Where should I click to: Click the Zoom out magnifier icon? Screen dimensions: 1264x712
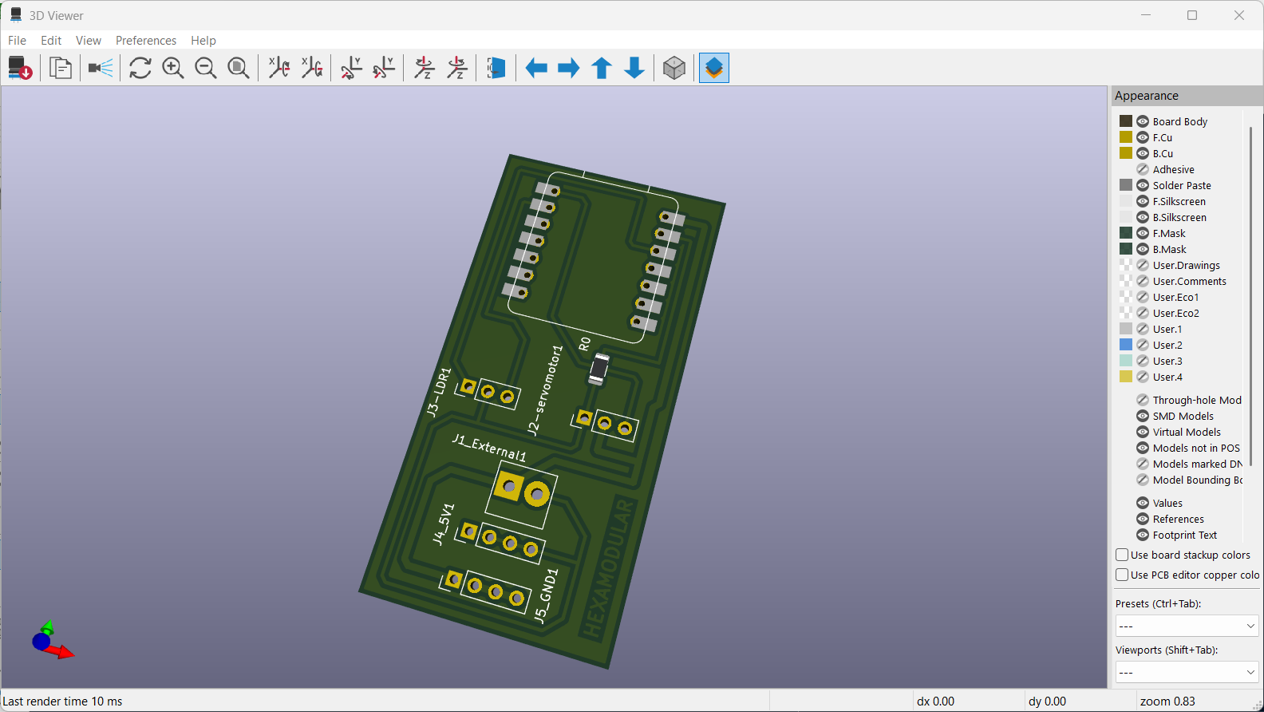coord(206,68)
